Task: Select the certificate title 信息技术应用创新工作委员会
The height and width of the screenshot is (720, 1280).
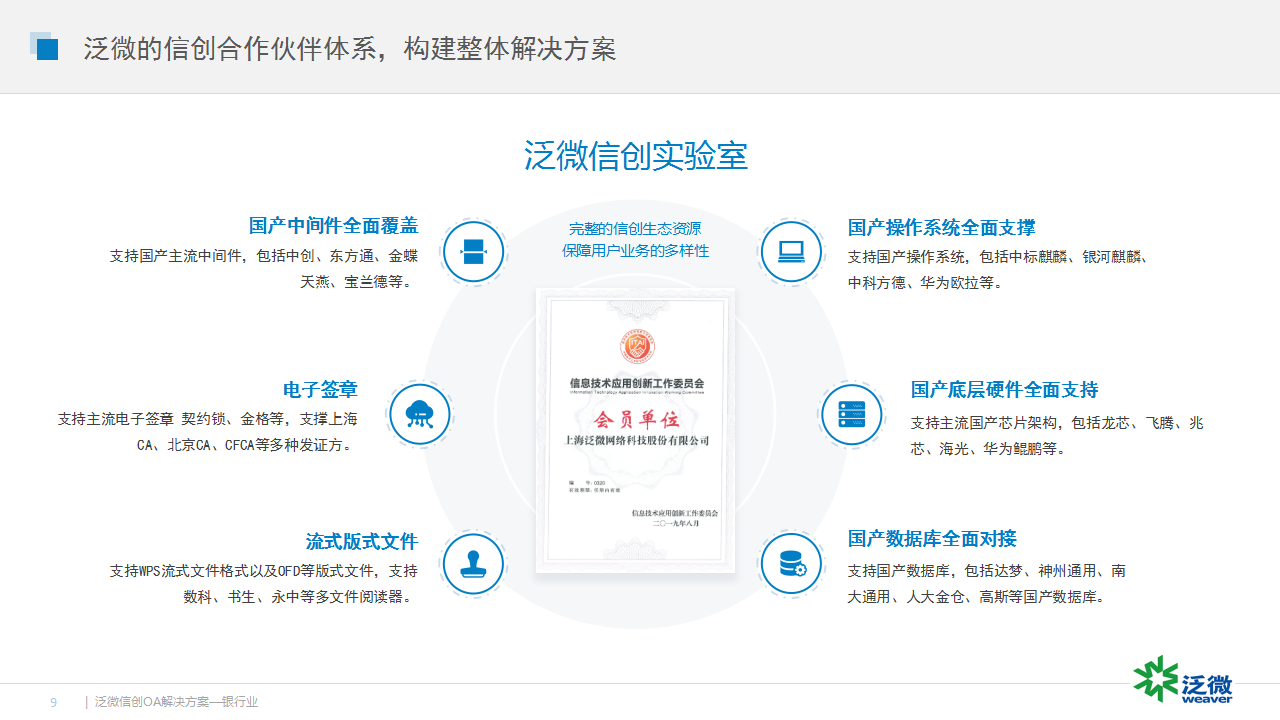Action: [x=636, y=383]
